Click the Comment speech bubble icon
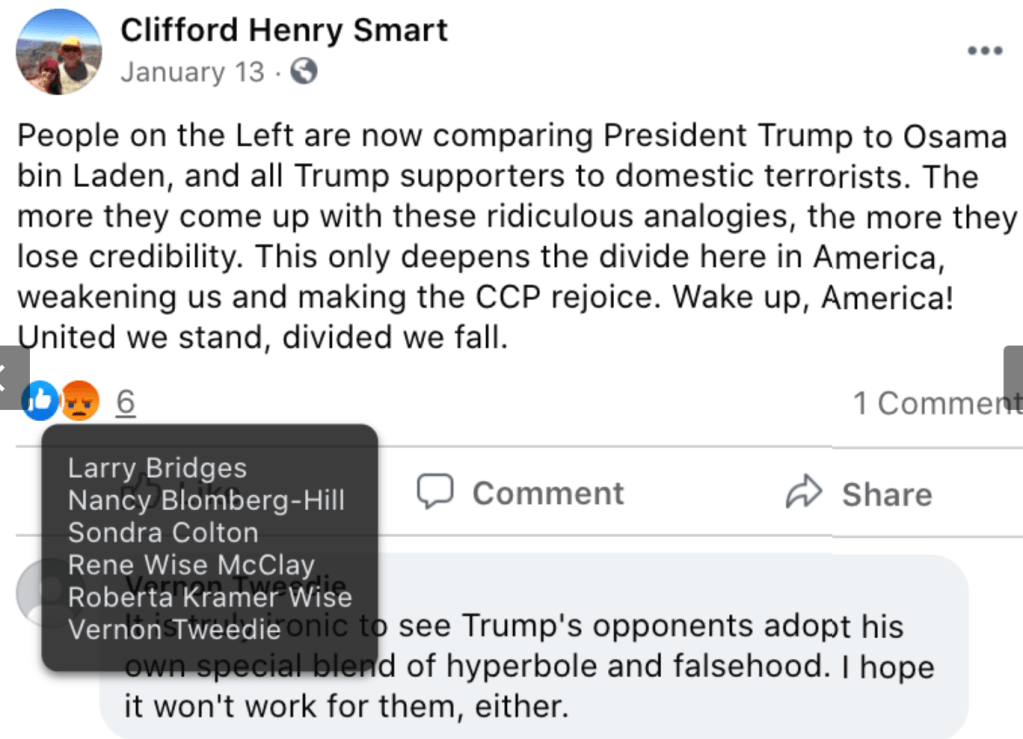This screenshot has height=739, width=1023. (x=435, y=491)
